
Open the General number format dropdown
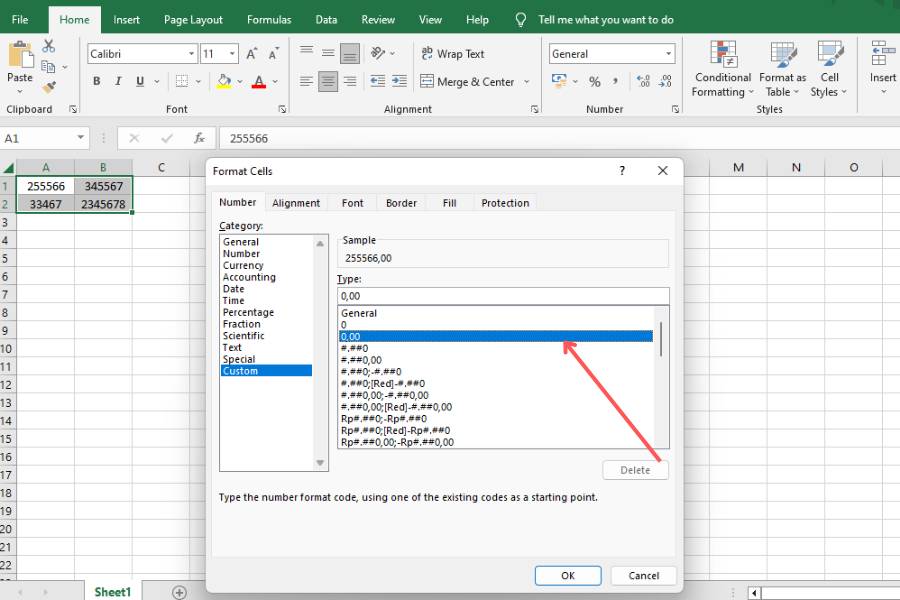pos(669,54)
